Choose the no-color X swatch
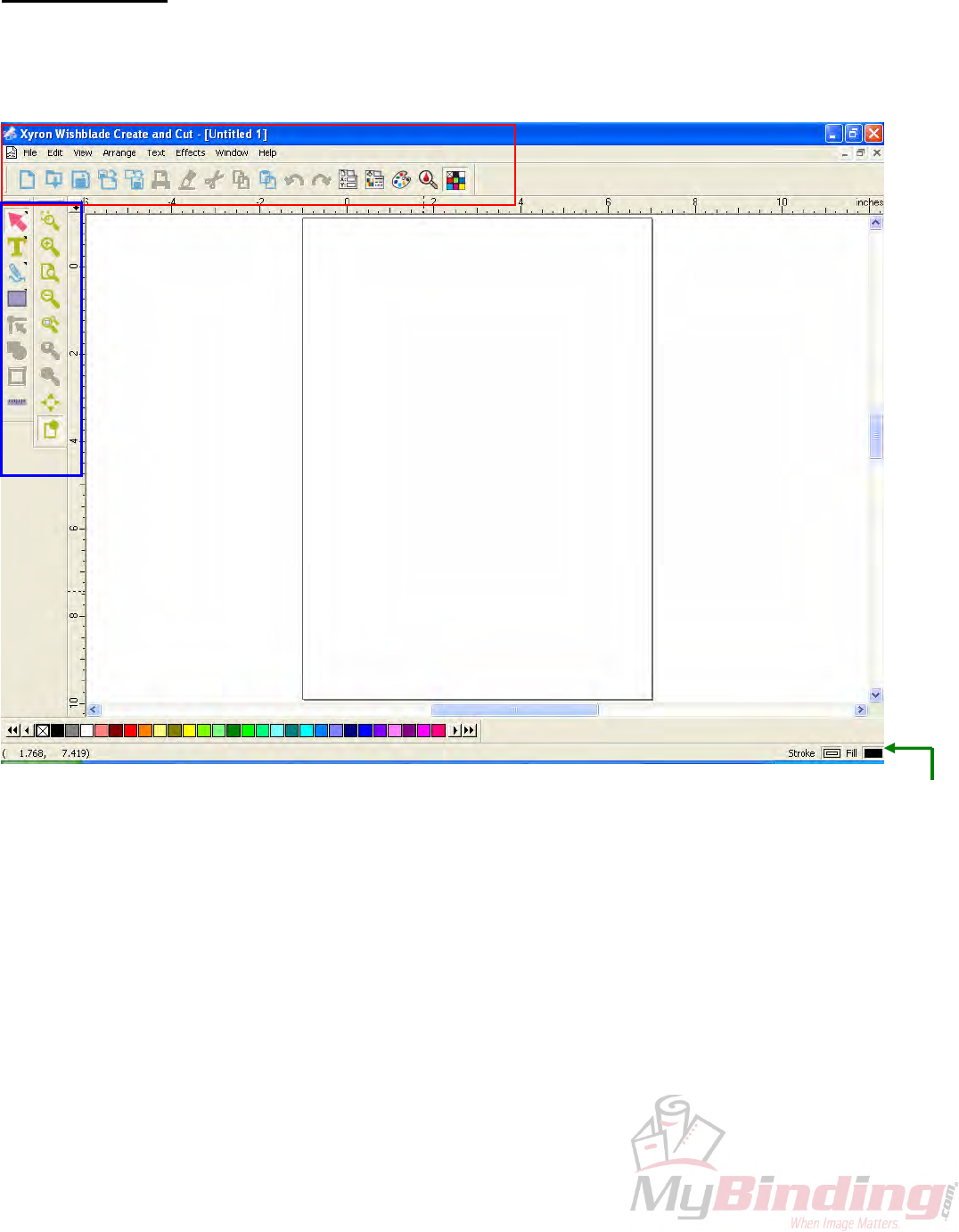The height and width of the screenshot is (1232, 959). (42, 730)
